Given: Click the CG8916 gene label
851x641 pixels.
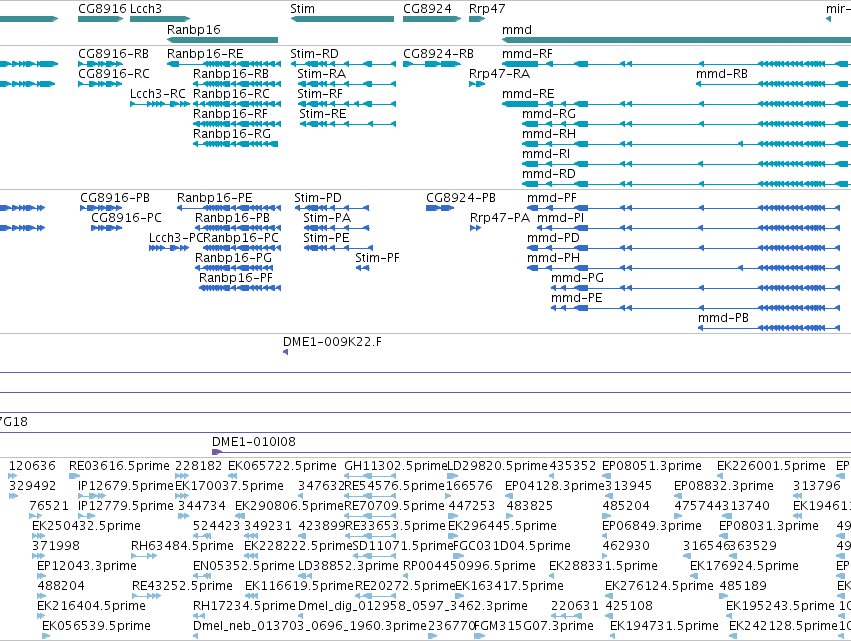Looking at the screenshot, I should [x=103, y=9].
